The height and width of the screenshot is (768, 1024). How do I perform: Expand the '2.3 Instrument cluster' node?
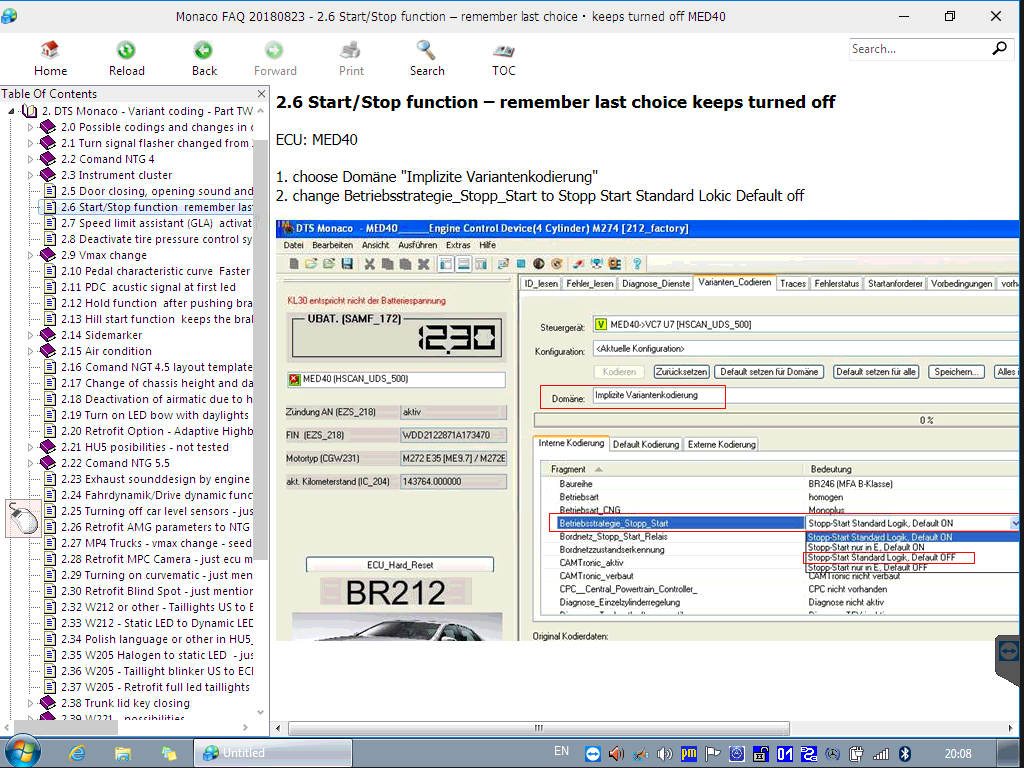click(30, 175)
